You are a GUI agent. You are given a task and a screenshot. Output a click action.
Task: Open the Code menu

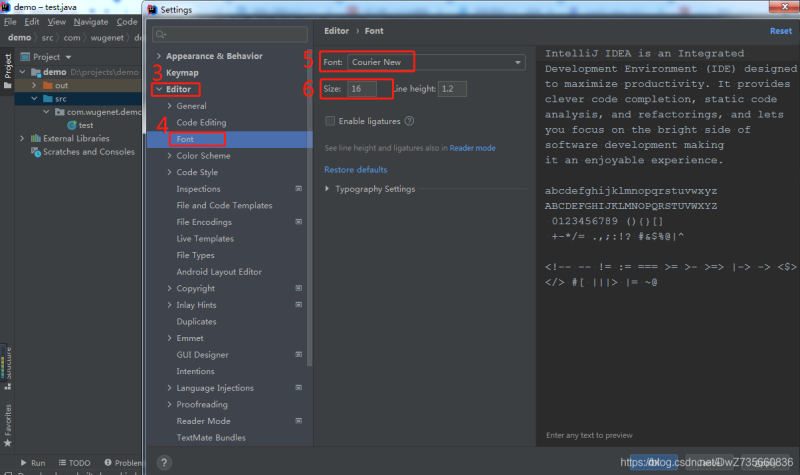(x=127, y=22)
